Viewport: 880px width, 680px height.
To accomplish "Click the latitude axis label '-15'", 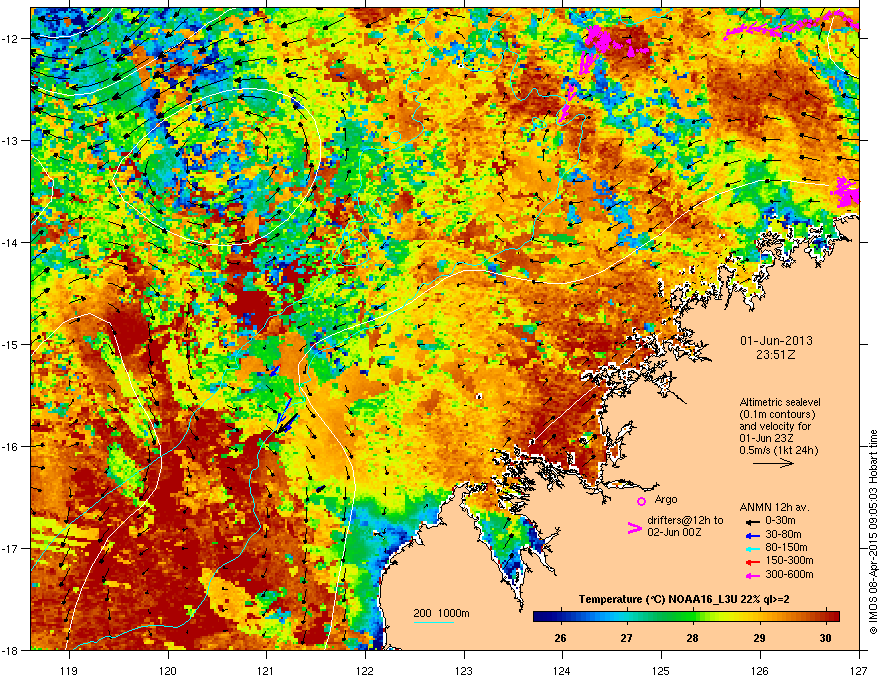I will pos(11,344).
